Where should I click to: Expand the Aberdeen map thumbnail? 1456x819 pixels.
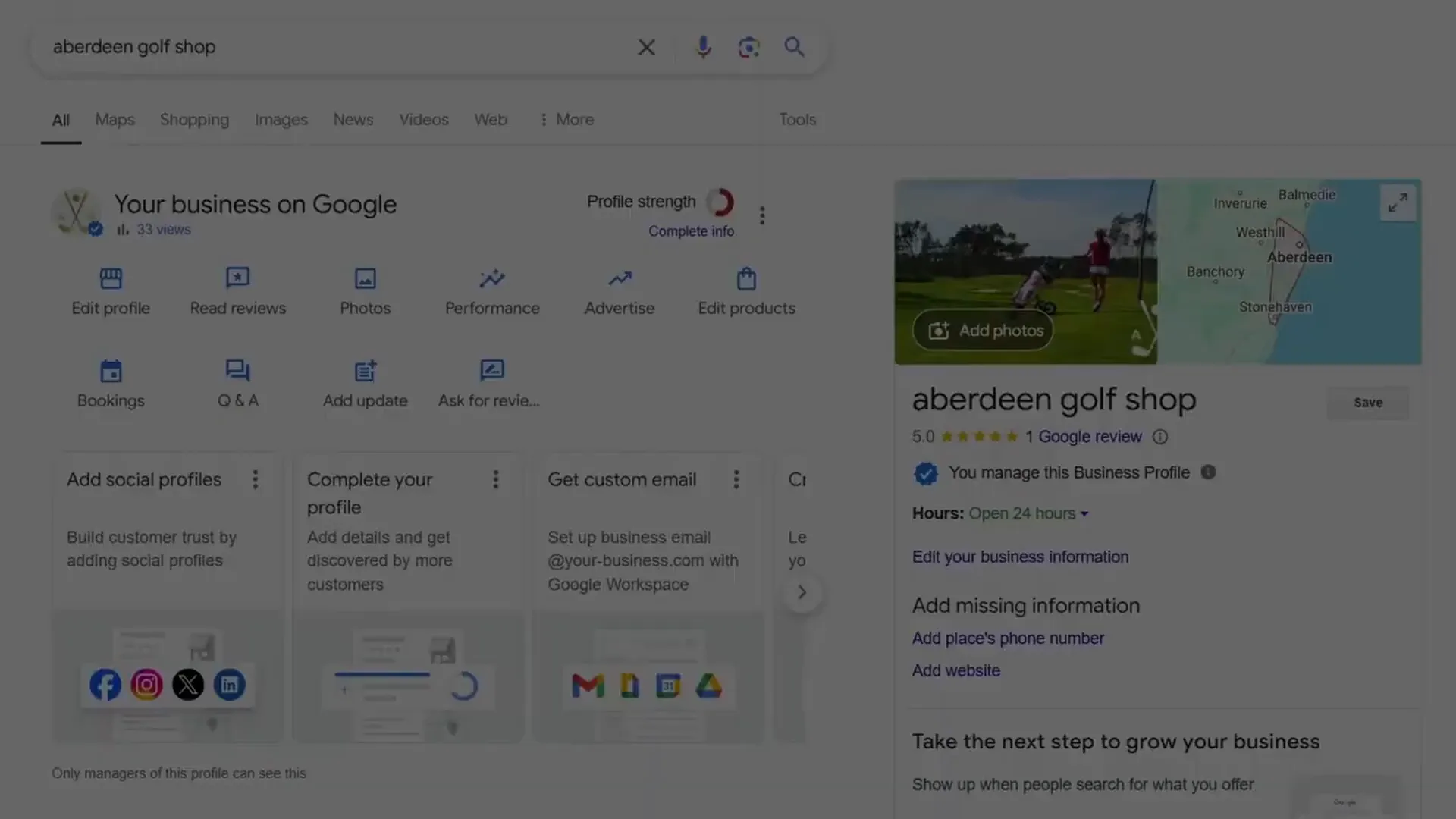(1398, 202)
